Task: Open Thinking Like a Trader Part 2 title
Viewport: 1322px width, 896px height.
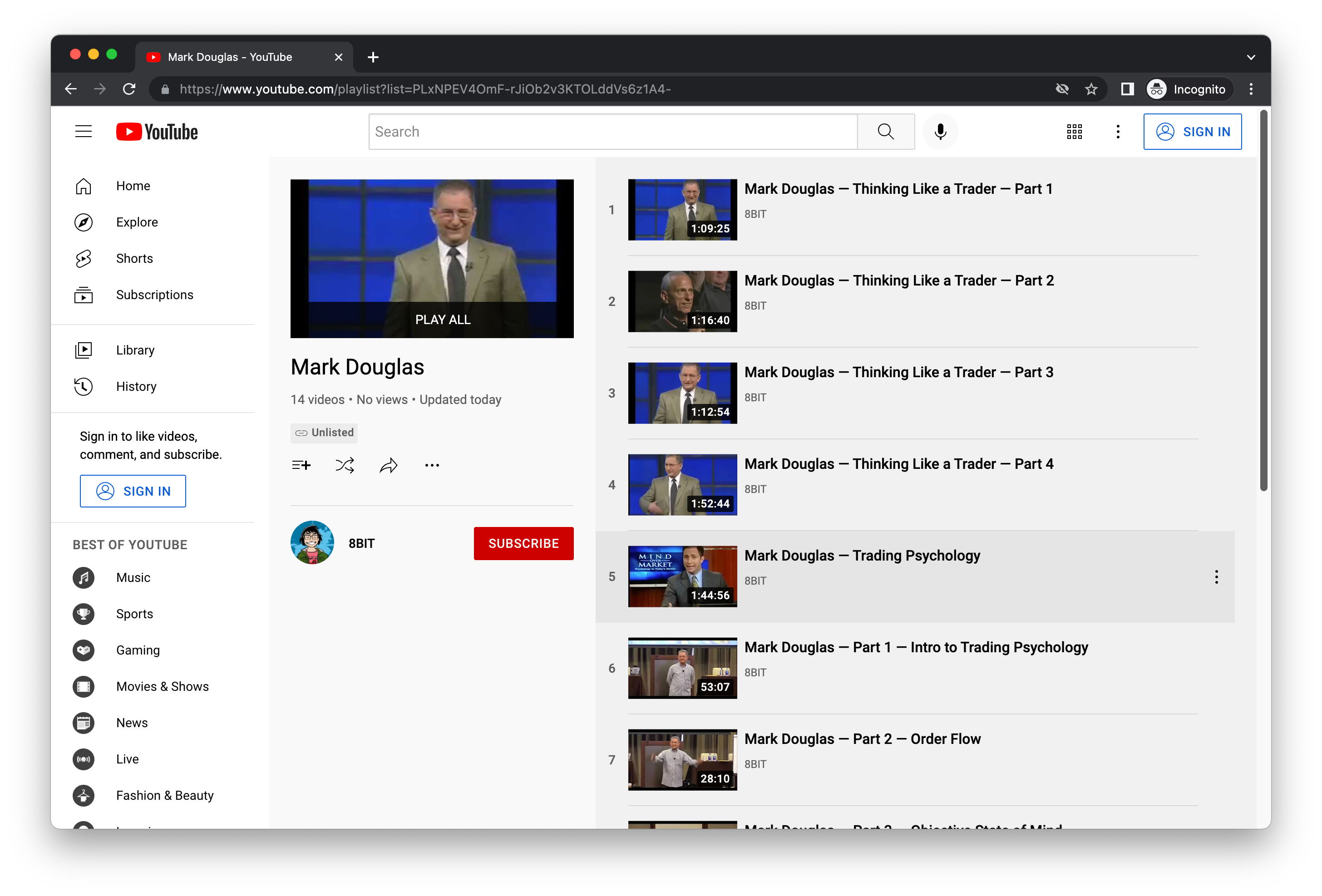Action: tap(899, 281)
